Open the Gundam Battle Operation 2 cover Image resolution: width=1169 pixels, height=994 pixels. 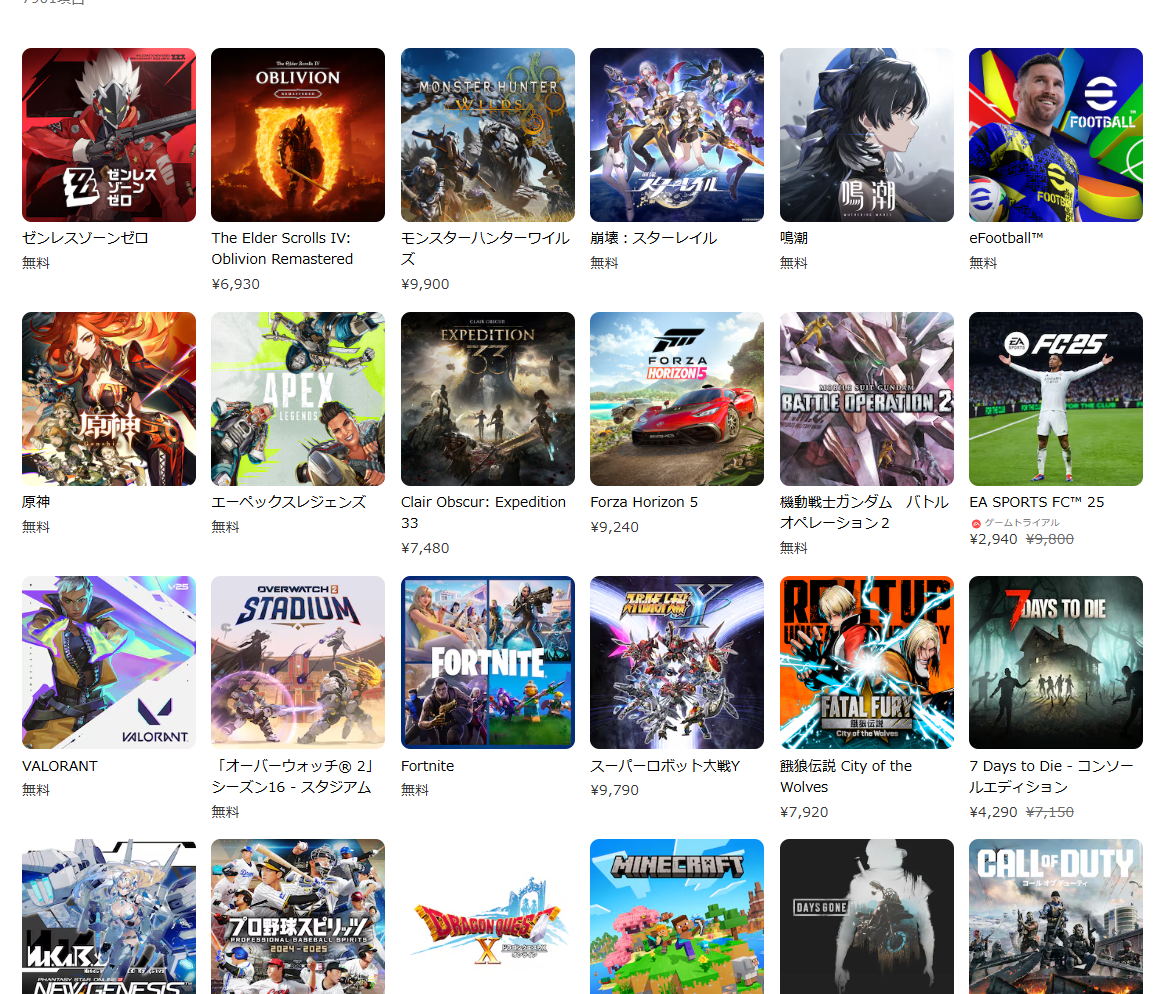tap(867, 399)
